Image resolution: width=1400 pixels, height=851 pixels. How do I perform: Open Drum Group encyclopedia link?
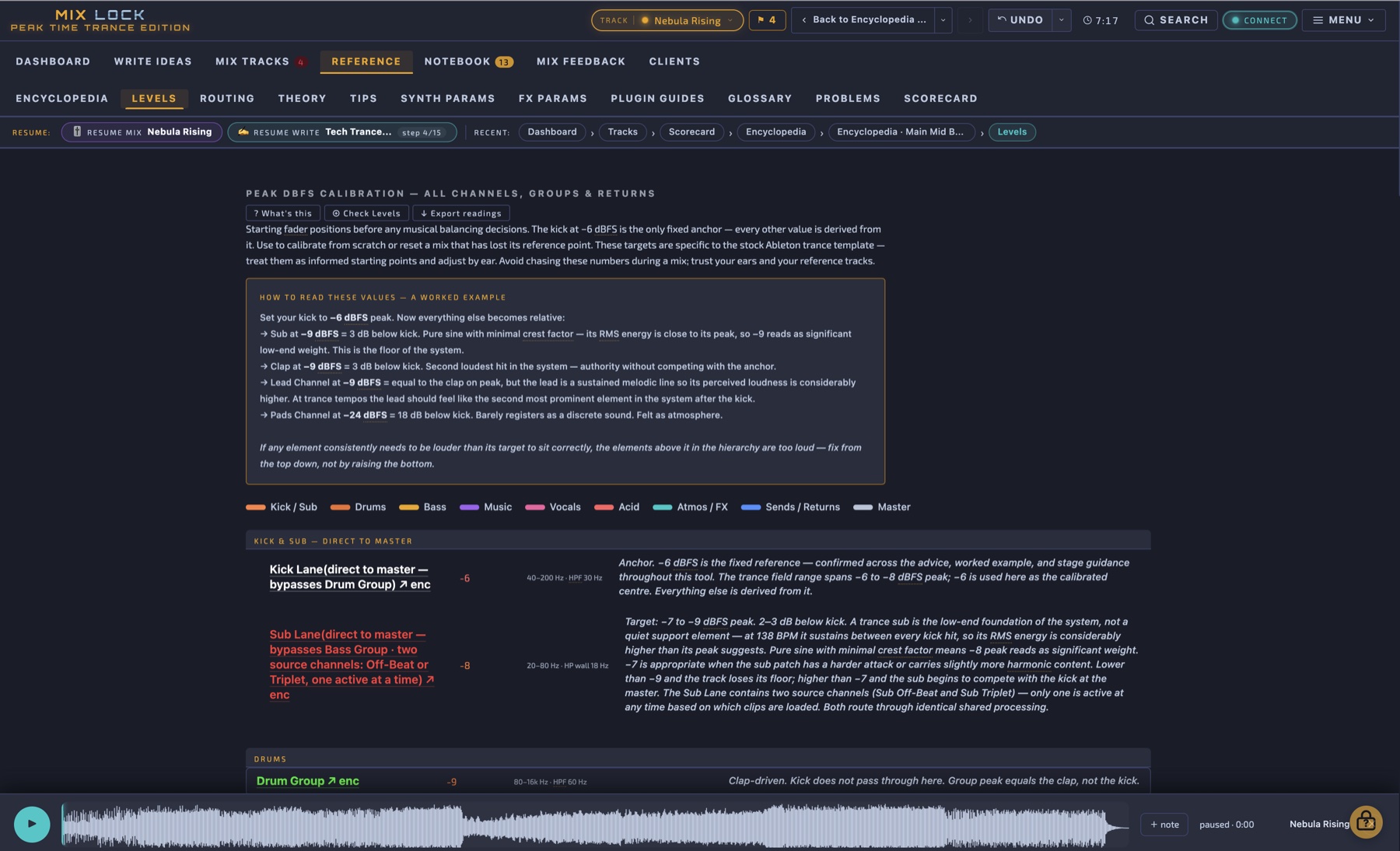pos(308,781)
